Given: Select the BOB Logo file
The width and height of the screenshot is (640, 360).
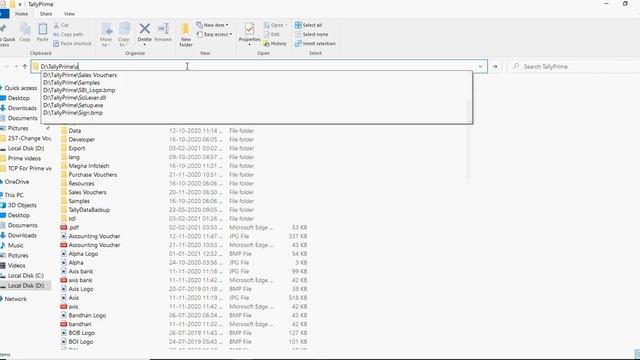Looking at the screenshot, I should [x=81, y=333].
